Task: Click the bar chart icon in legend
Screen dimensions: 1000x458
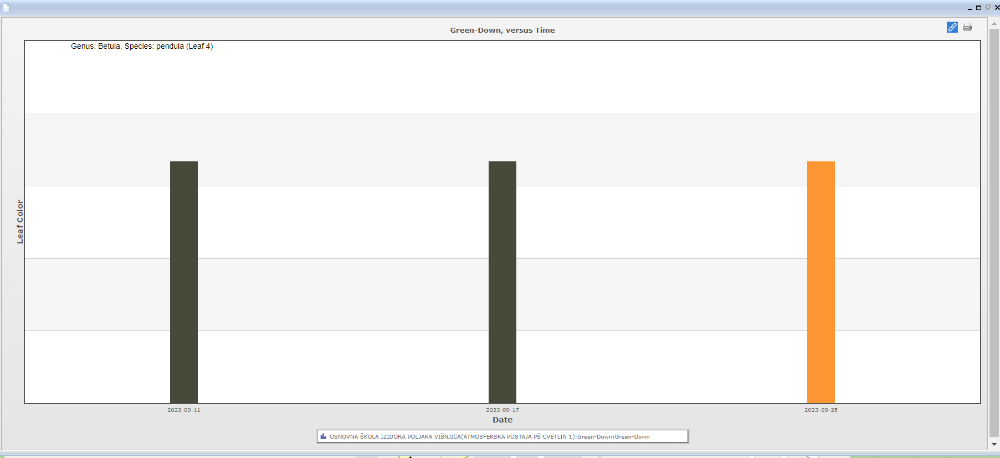Action: (x=323, y=436)
